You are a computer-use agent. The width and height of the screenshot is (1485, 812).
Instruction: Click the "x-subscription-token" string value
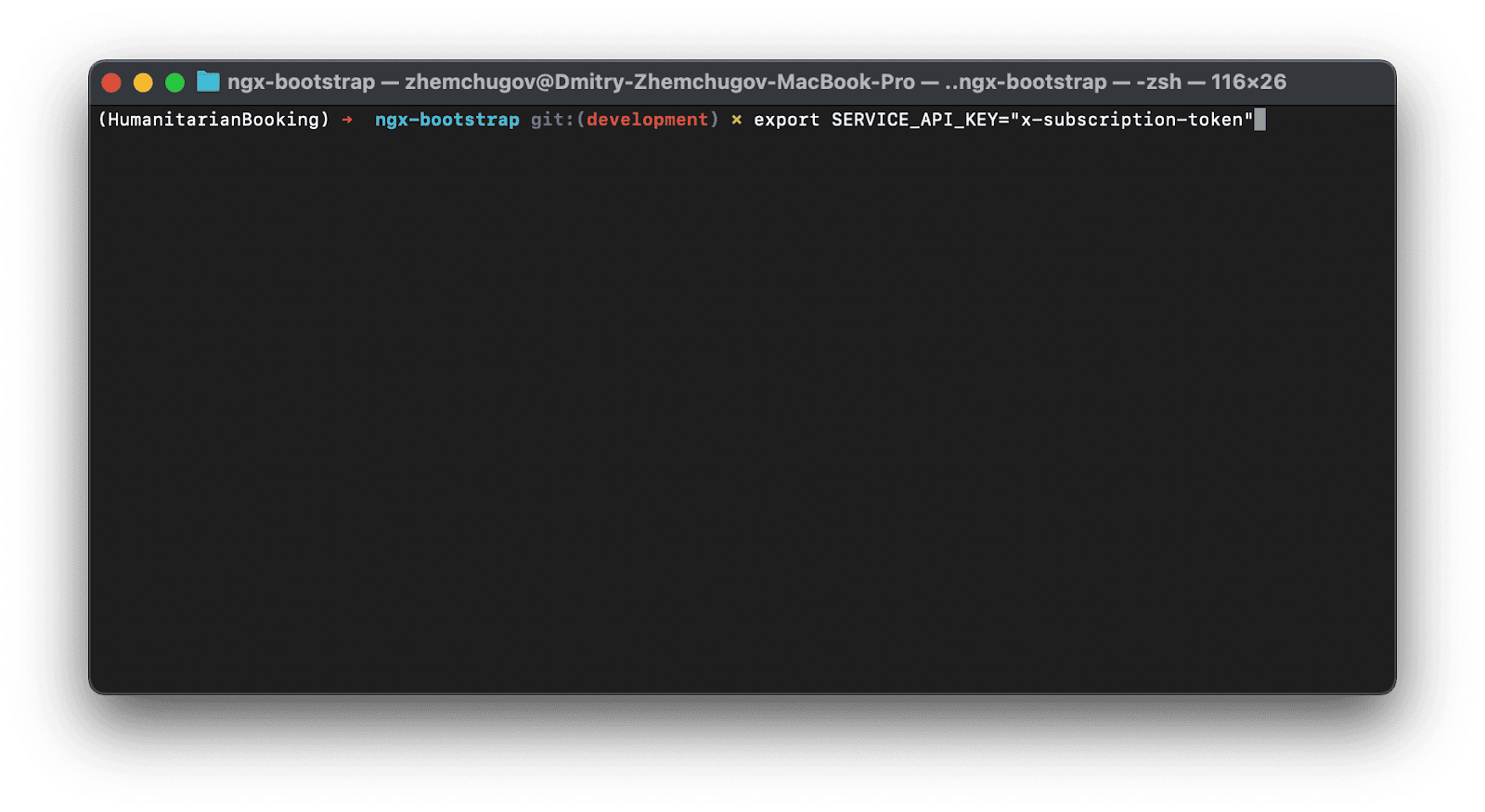pos(1131,120)
